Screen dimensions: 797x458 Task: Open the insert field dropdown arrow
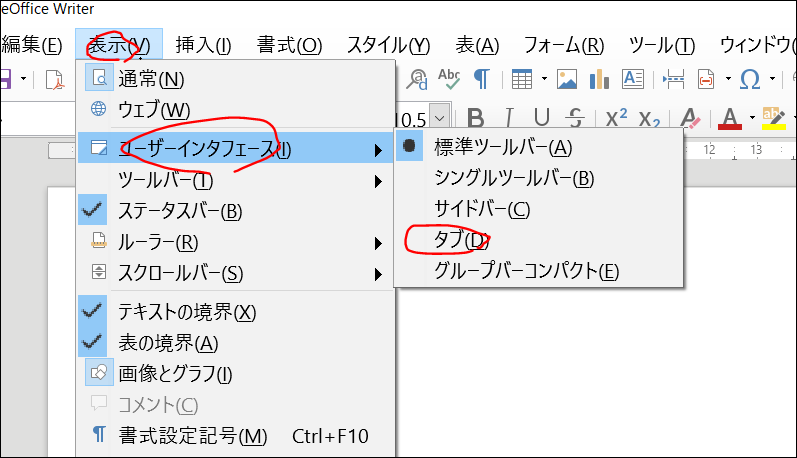[728, 79]
